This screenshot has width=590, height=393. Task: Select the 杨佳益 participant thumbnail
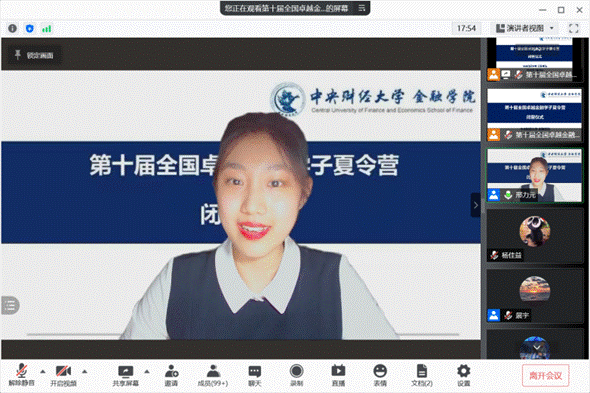535,236
